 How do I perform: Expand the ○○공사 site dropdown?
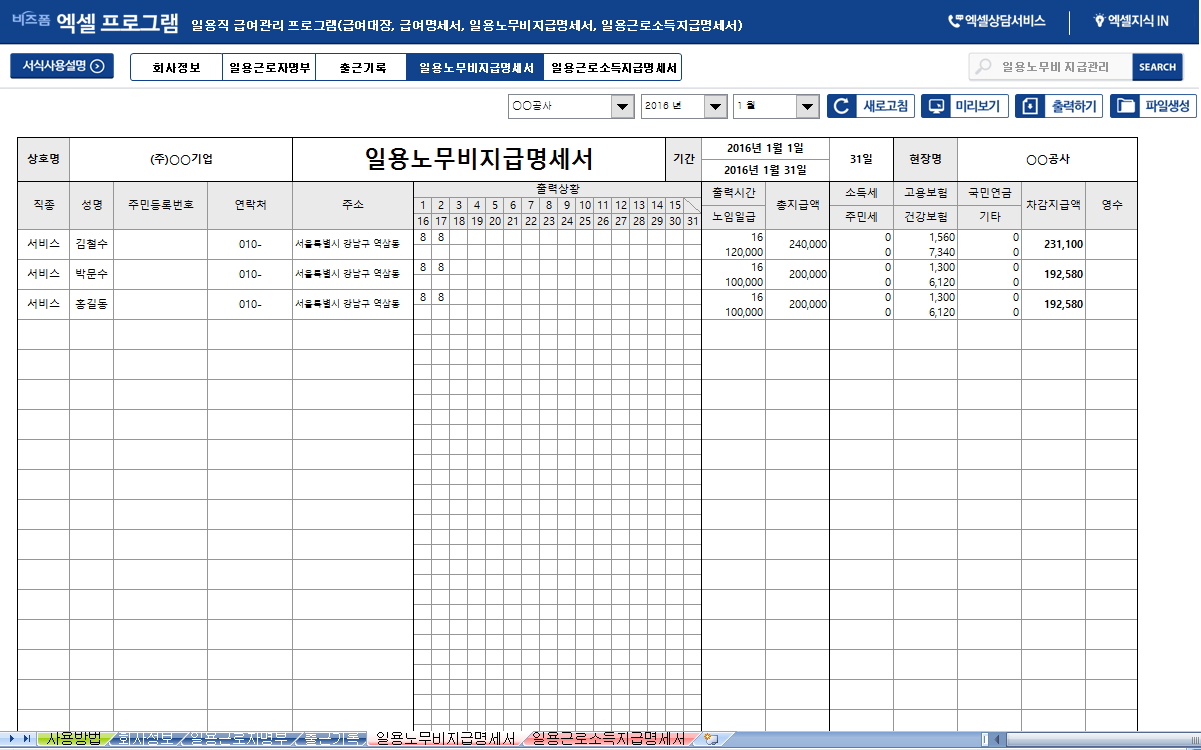coord(622,106)
